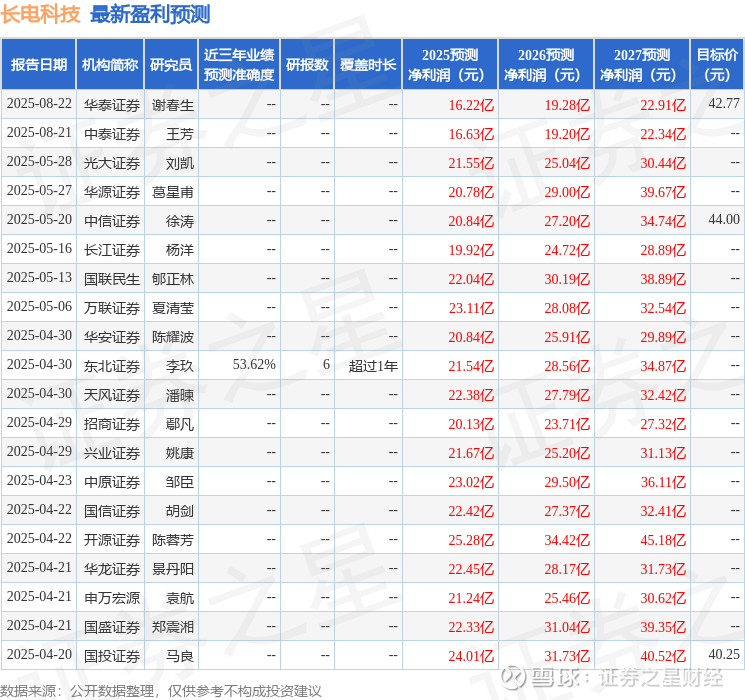This screenshot has width=745, height=700.
Task: Select the 国盛证券 institution cell
Action: coord(112,627)
